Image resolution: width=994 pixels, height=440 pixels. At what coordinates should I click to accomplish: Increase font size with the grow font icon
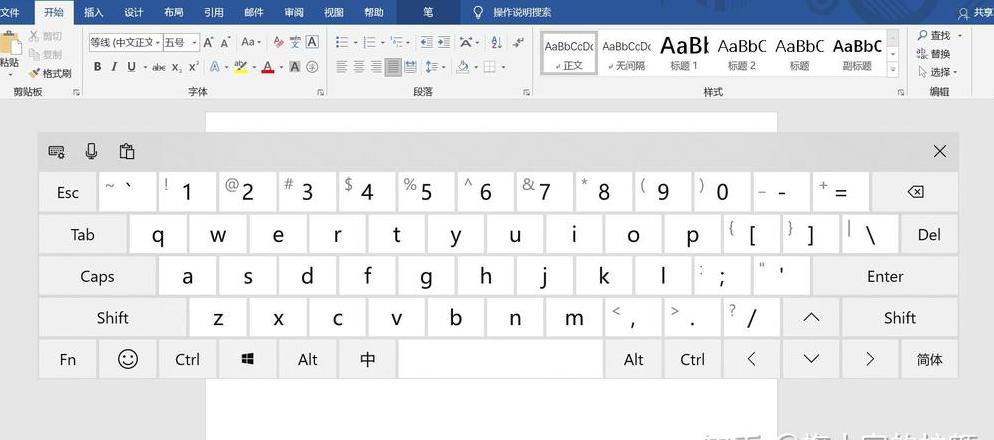tap(209, 42)
